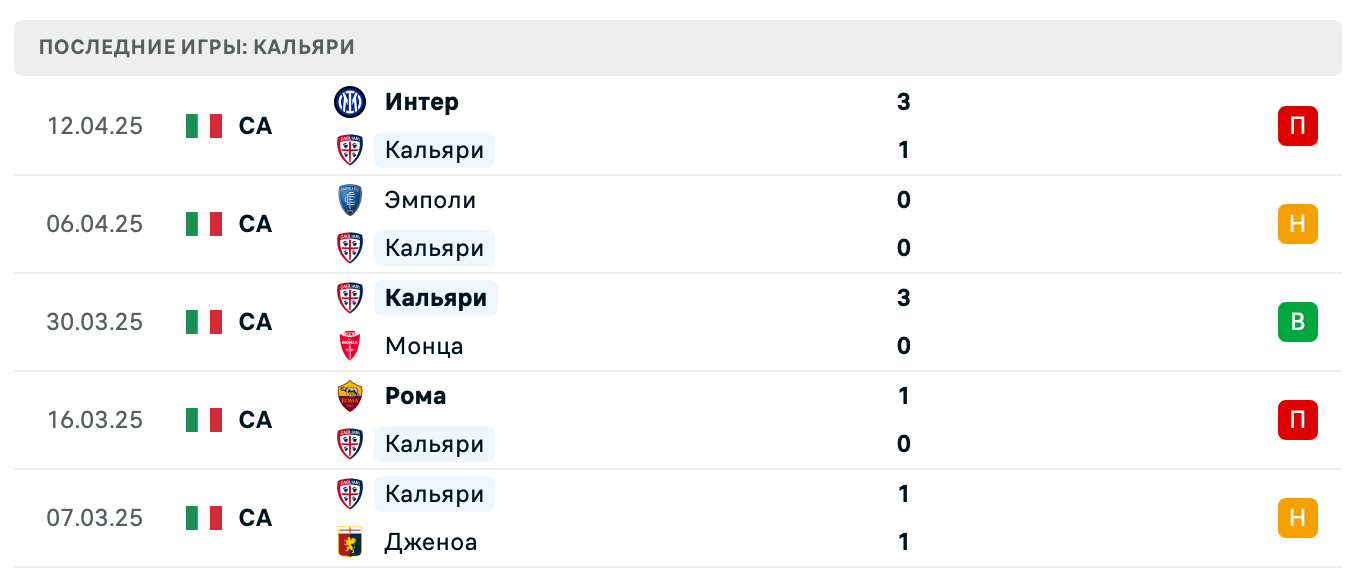Select the Cagliari crest next to Inter

[350, 150]
